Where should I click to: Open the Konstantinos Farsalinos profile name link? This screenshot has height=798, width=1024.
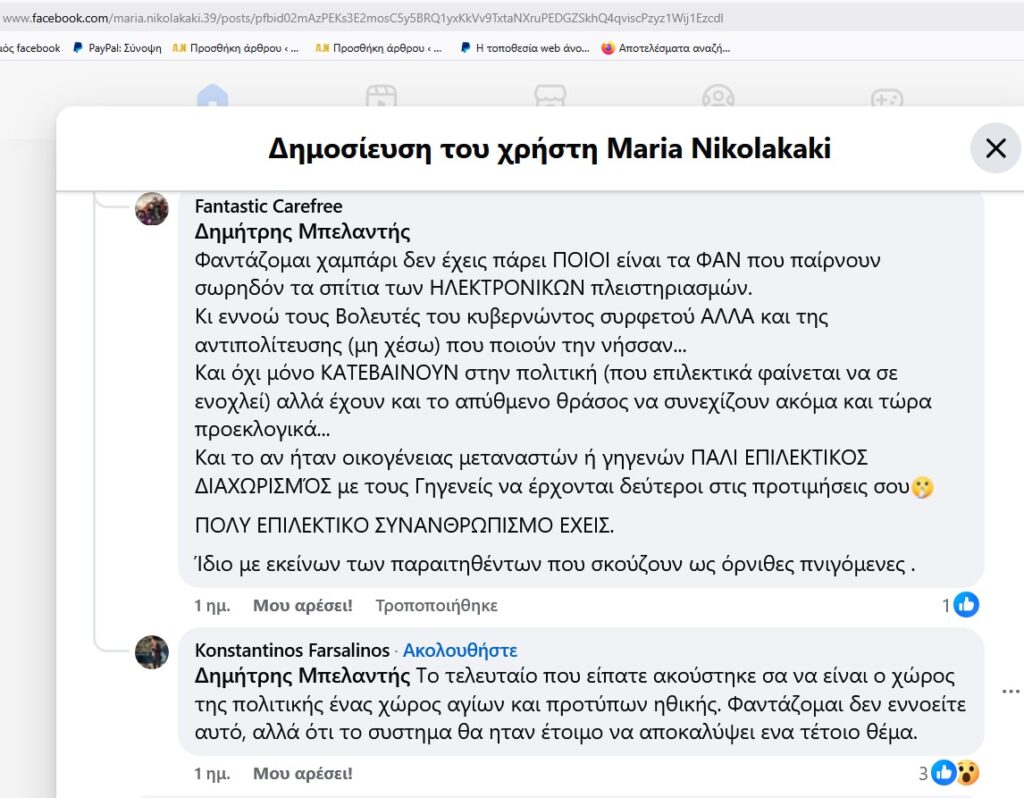click(292, 650)
